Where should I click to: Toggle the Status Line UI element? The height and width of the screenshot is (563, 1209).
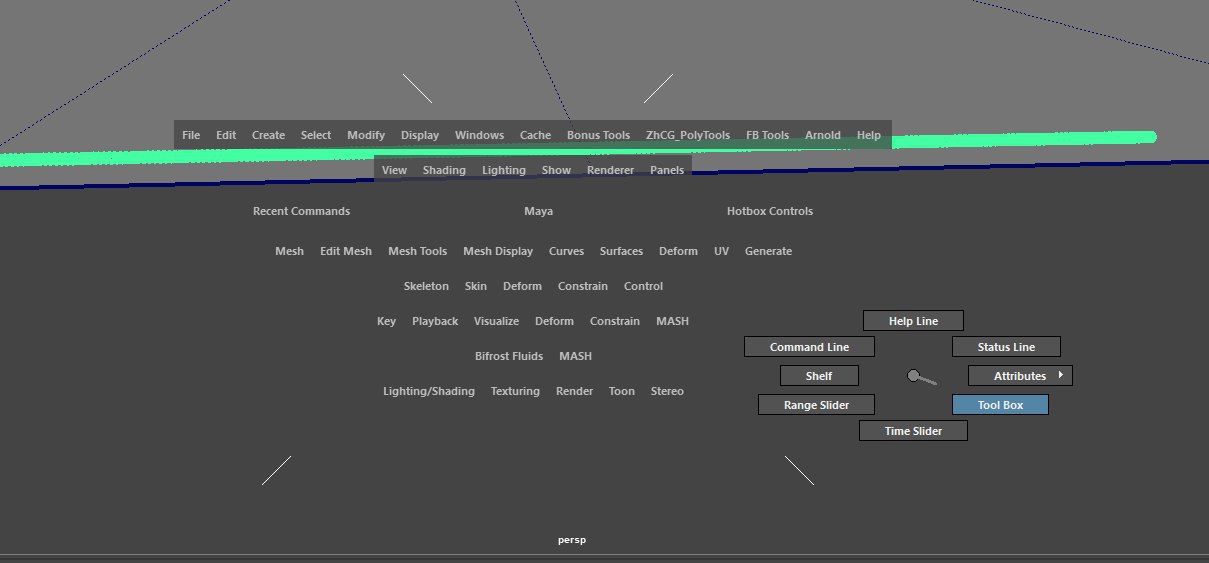click(1006, 347)
